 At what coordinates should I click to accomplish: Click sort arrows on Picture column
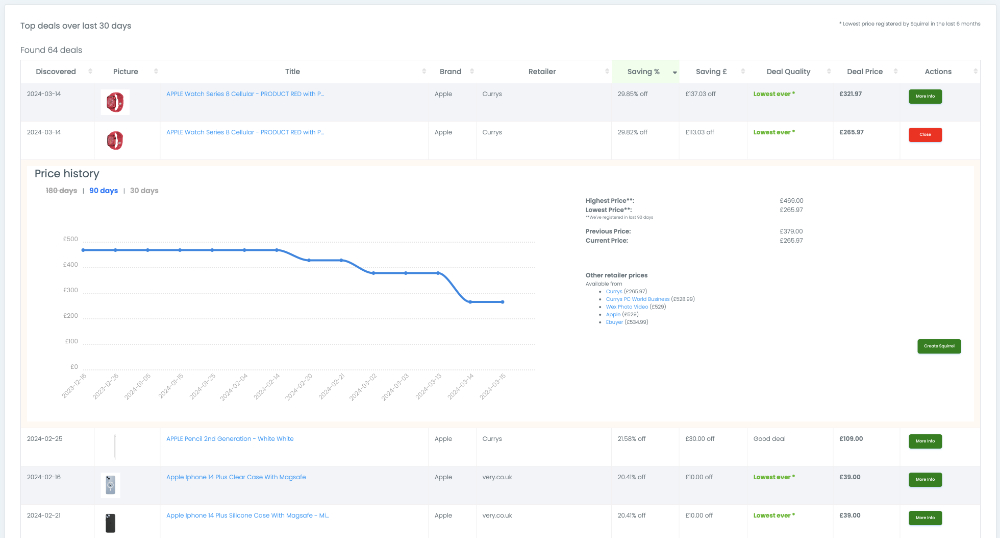point(151,72)
